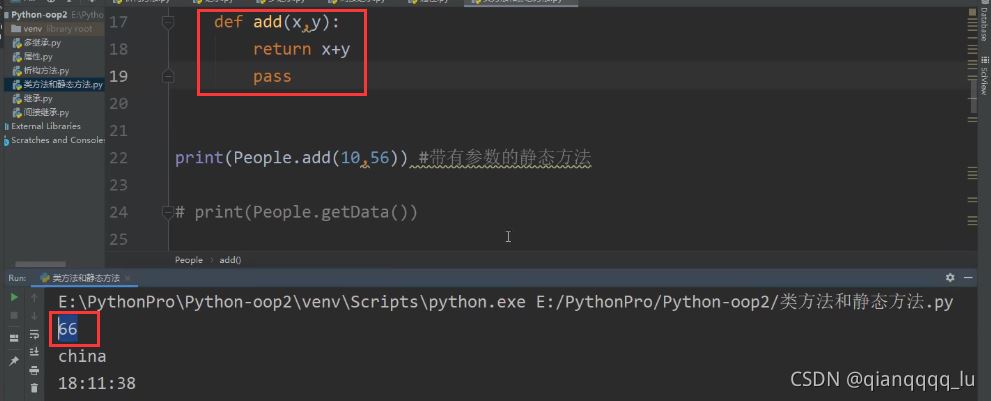Click the 'china' console output
Viewport: 991px width, 401px height.
coord(82,357)
